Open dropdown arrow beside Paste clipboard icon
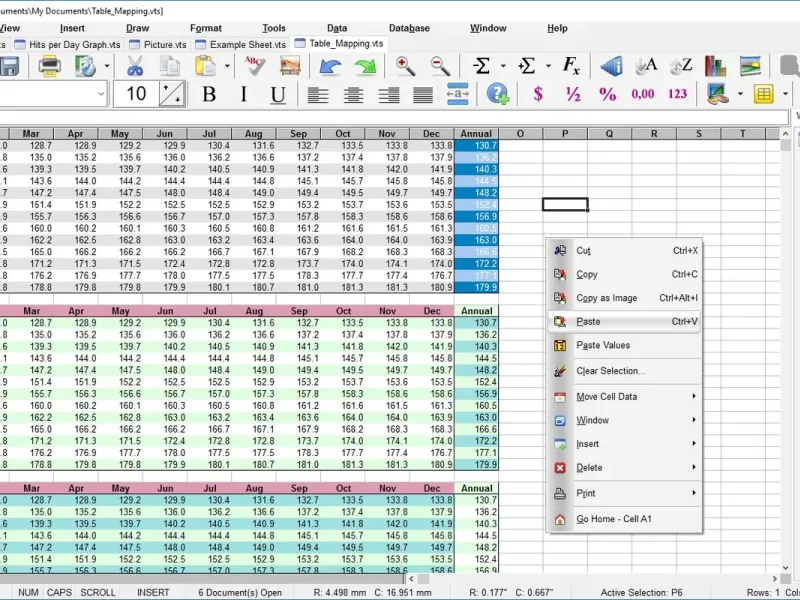This screenshot has height=600, width=800. click(x=227, y=66)
